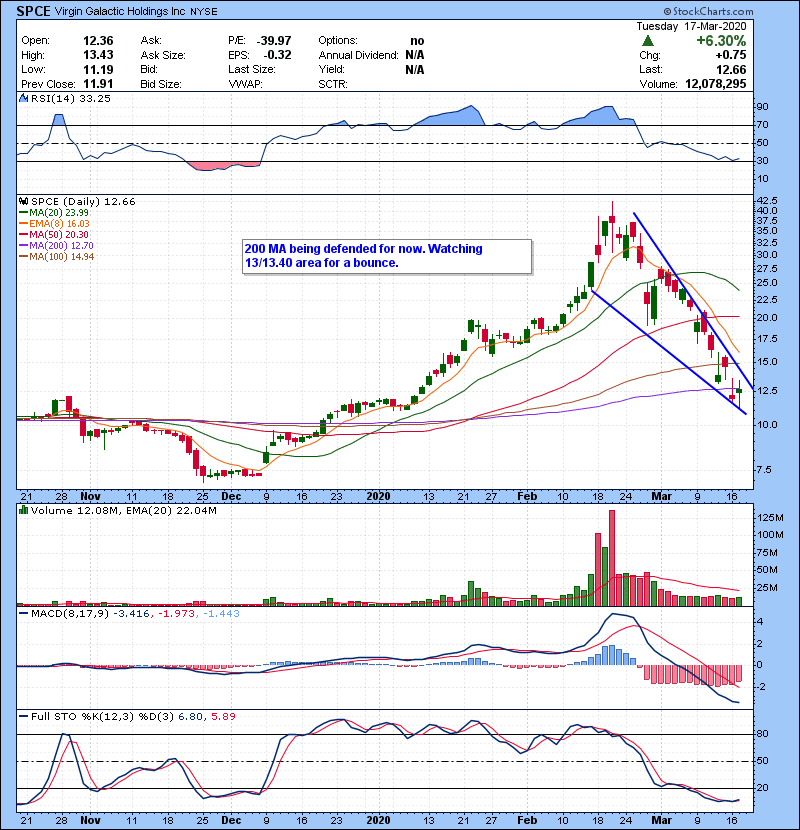The width and height of the screenshot is (800, 830).
Task: Click the Feb label on the price chart date axis
Action: 527,497
